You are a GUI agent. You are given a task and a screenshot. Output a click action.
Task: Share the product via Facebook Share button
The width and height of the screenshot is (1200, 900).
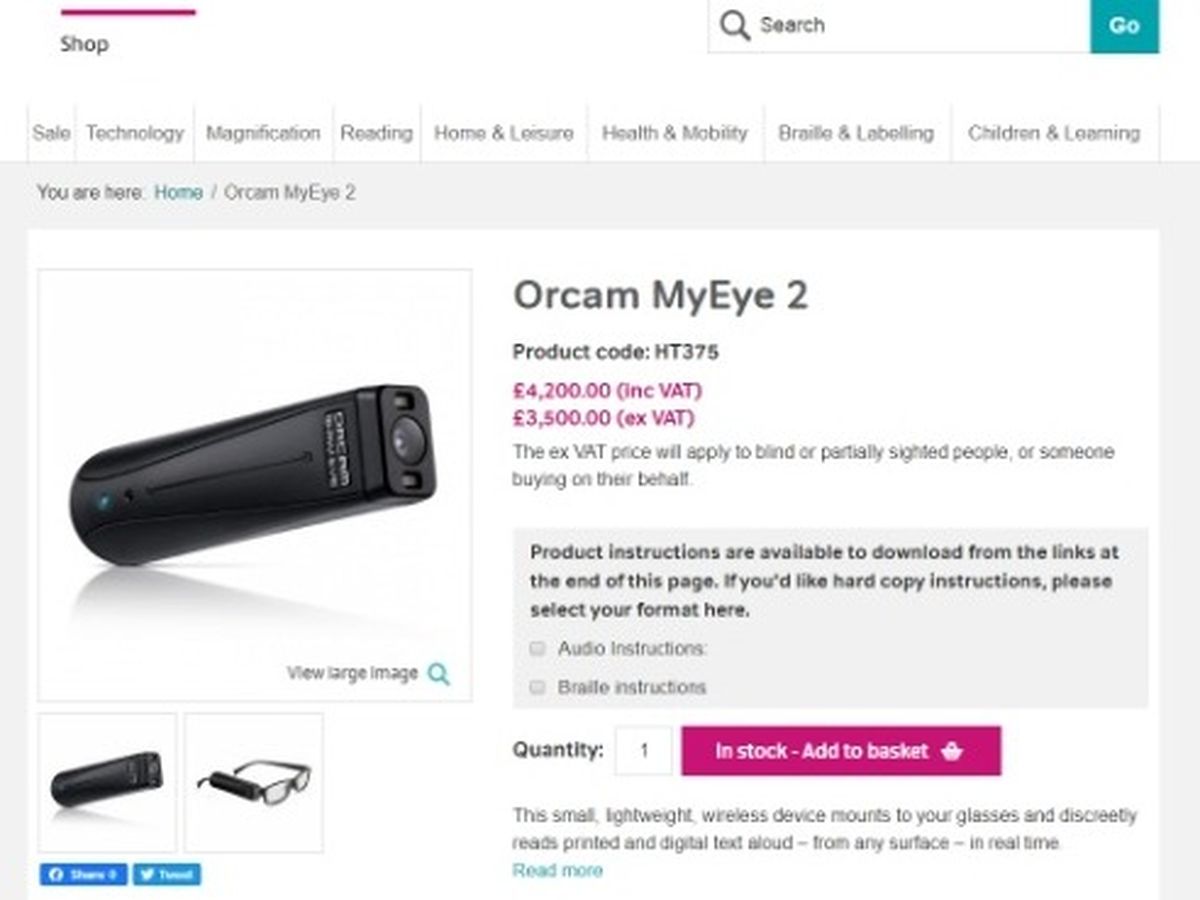pos(84,874)
